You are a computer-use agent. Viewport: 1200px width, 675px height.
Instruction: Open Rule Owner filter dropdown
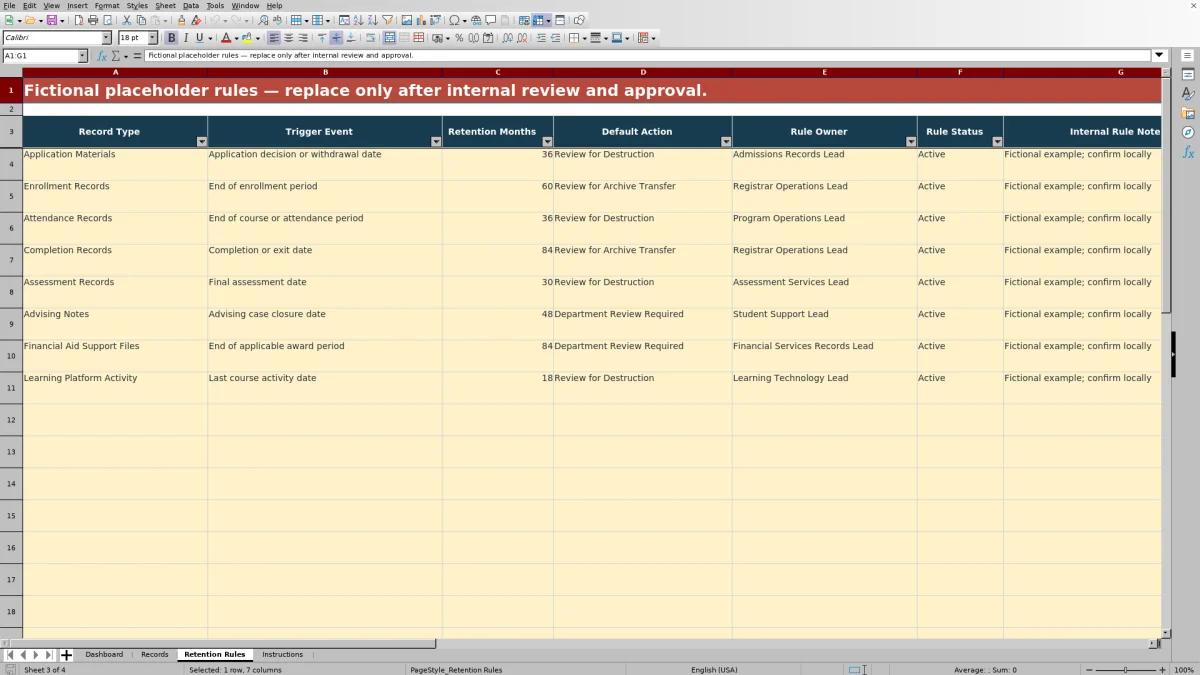911,142
